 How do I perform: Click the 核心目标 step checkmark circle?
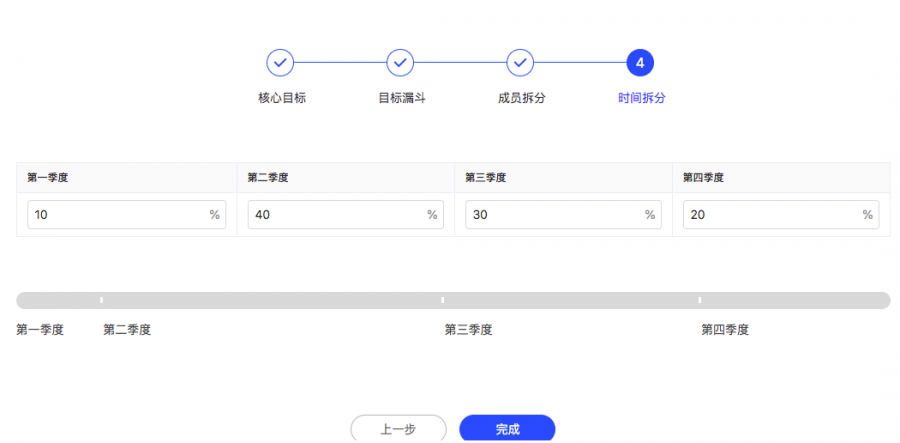click(280, 63)
